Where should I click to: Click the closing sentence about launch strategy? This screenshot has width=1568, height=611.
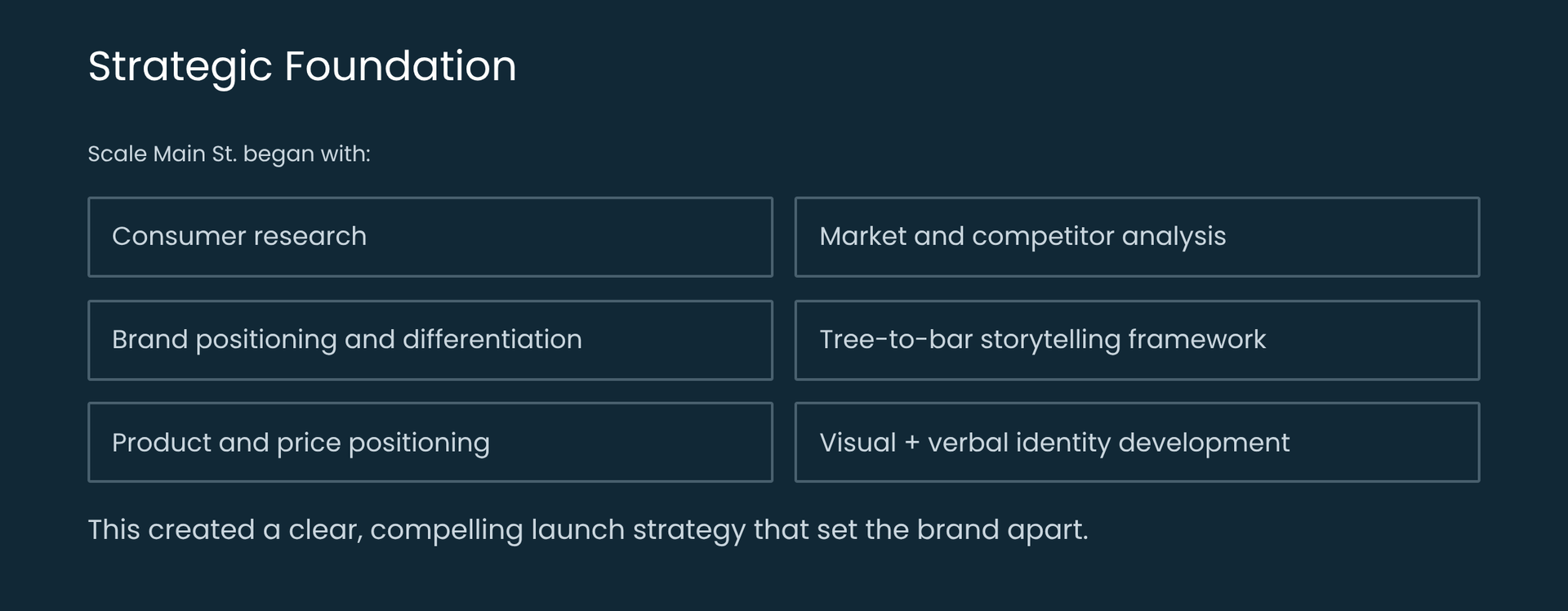587,530
